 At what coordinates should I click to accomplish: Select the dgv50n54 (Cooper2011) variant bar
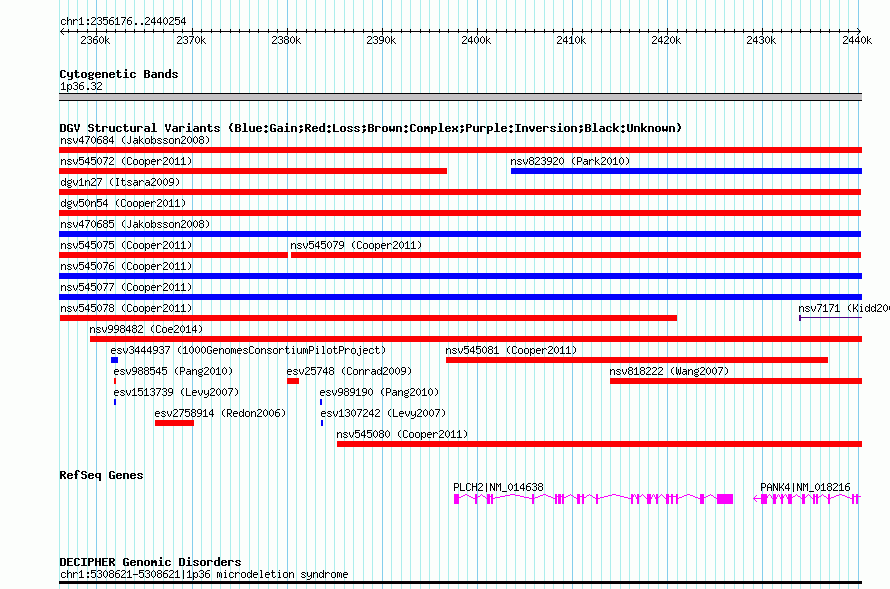(460, 213)
